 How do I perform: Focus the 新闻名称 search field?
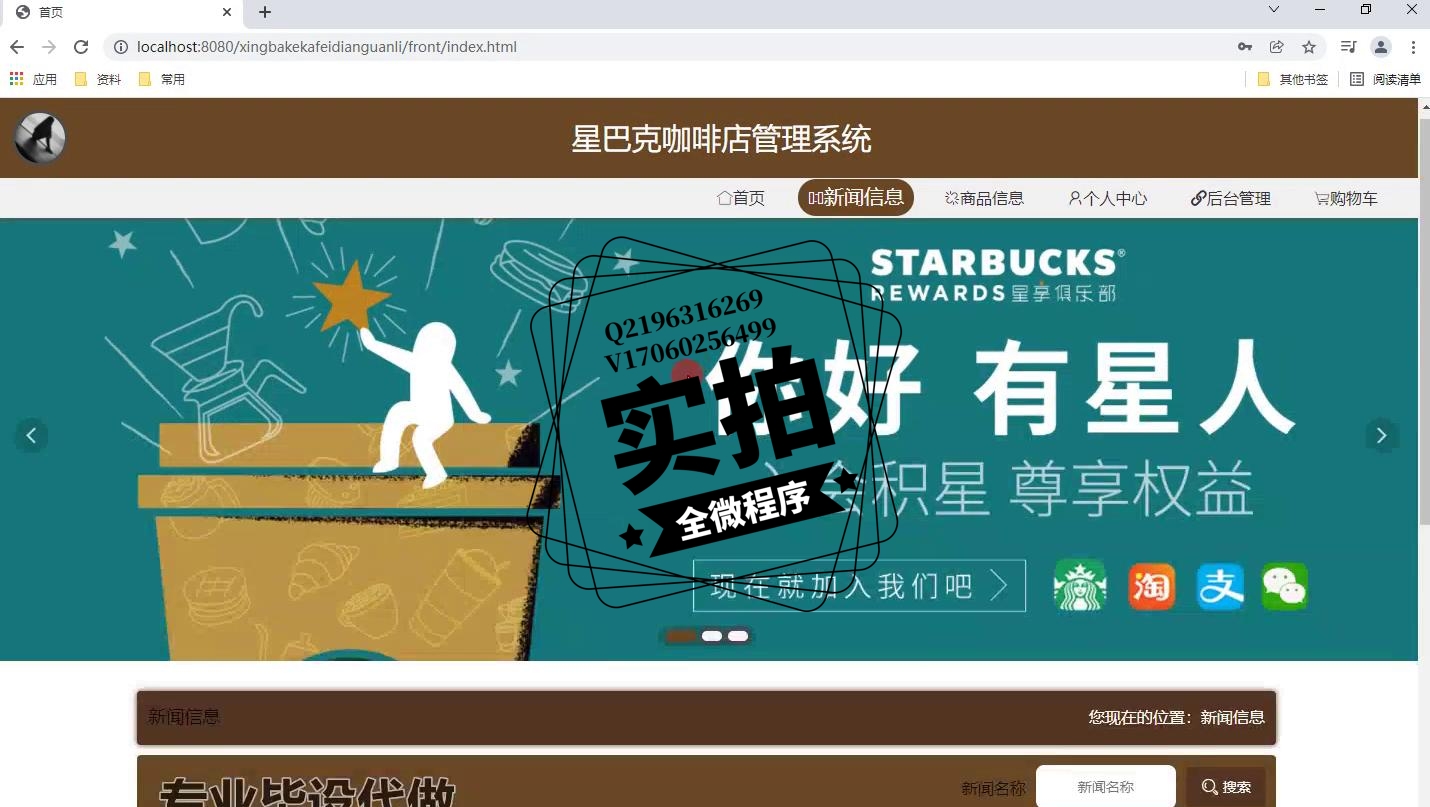(x=1106, y=787)
